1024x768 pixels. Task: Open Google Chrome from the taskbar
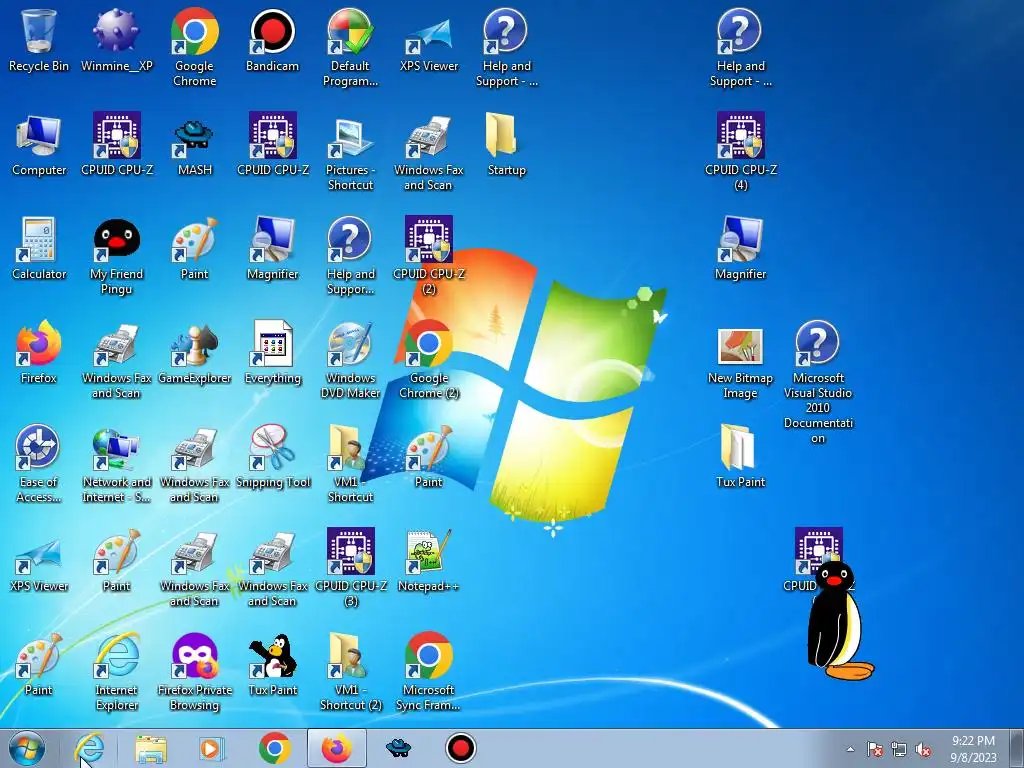coord(274,748)
